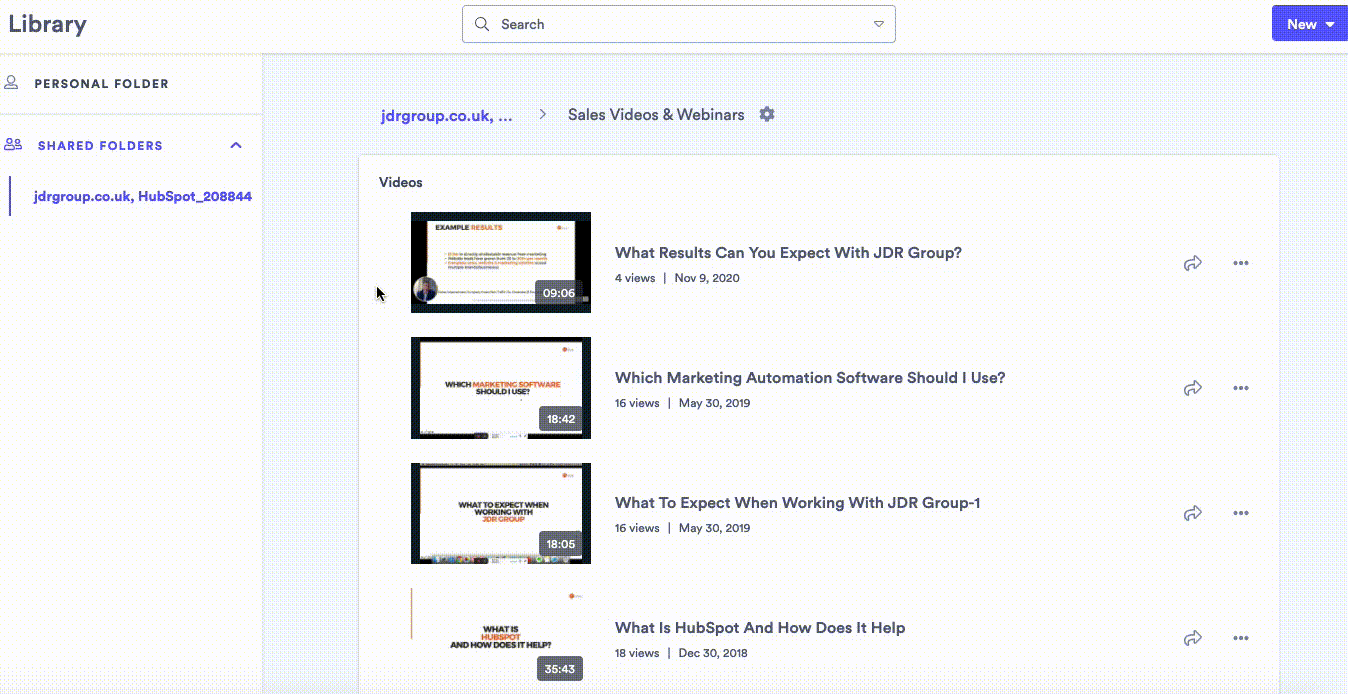Select jdrgroup.co.uk, HubSpot_208844 shared folder
The width and height of the screenshot is (1348, 694).
[x=142, y=196]
